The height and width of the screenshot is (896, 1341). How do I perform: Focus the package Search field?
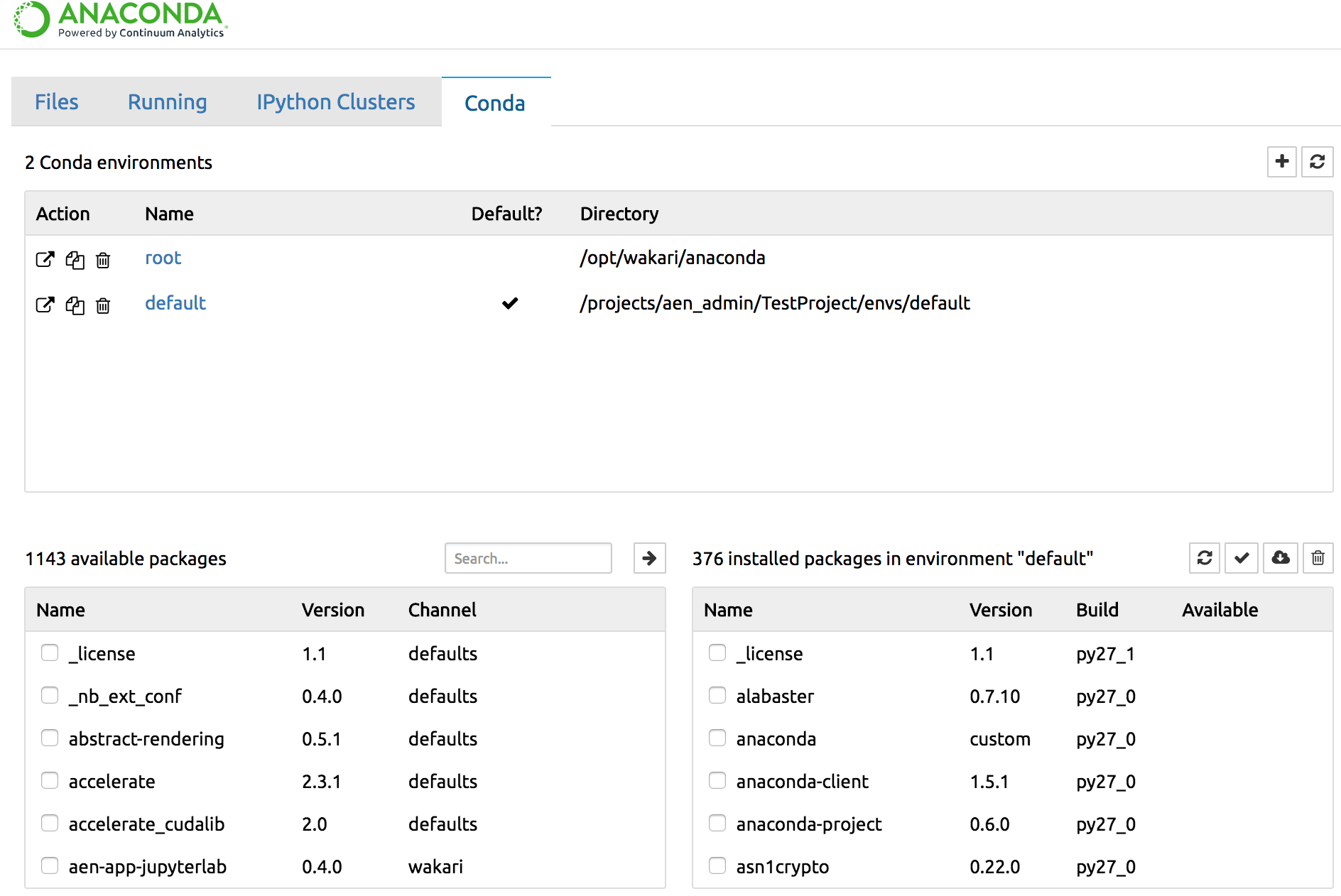point(528,558)
